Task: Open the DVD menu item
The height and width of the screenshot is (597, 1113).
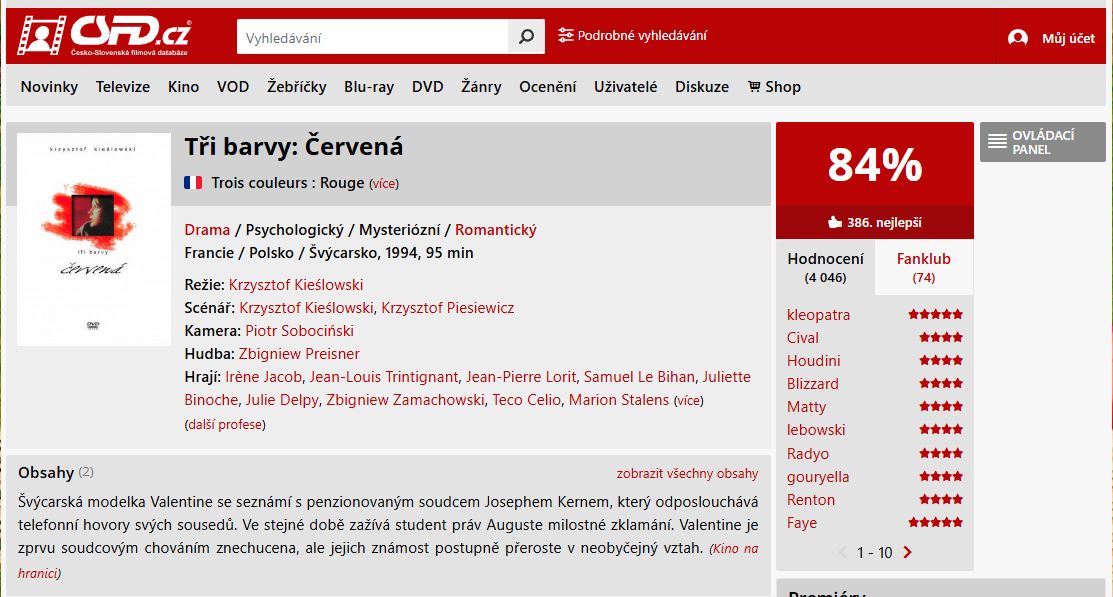Action: click(x=427, y=87)
